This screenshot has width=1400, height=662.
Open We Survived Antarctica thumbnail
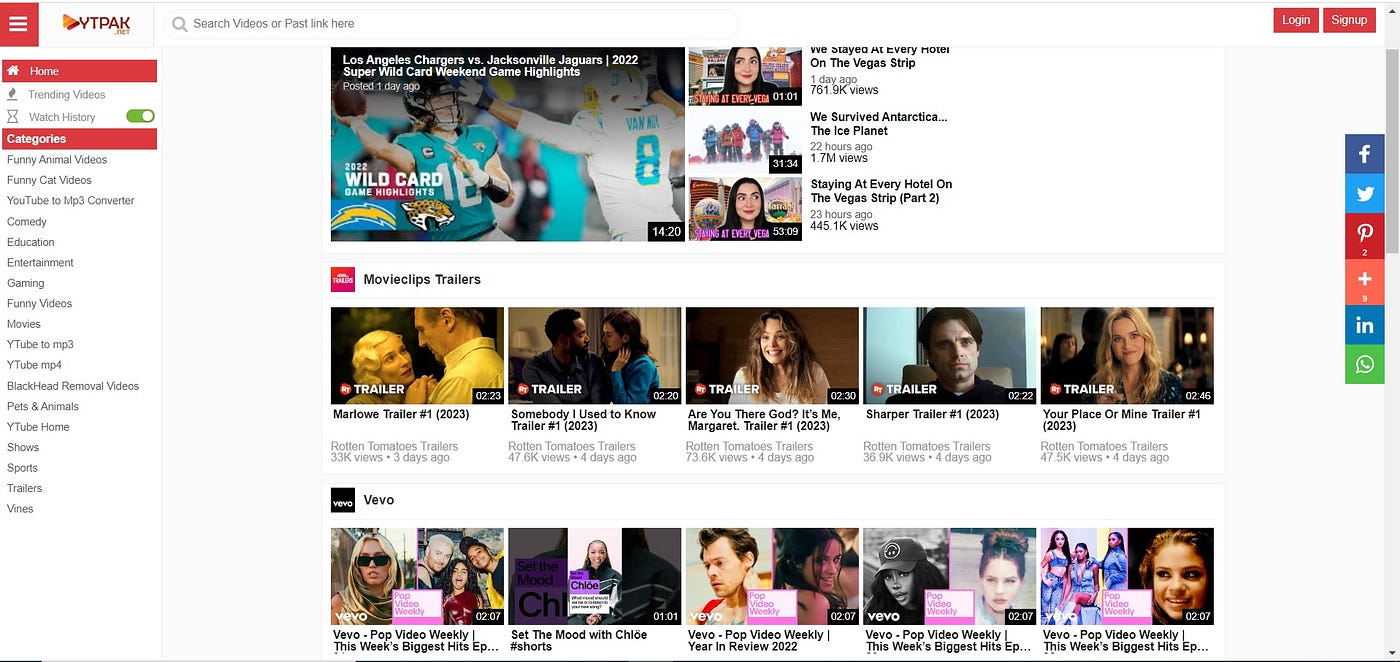(745, 141)
